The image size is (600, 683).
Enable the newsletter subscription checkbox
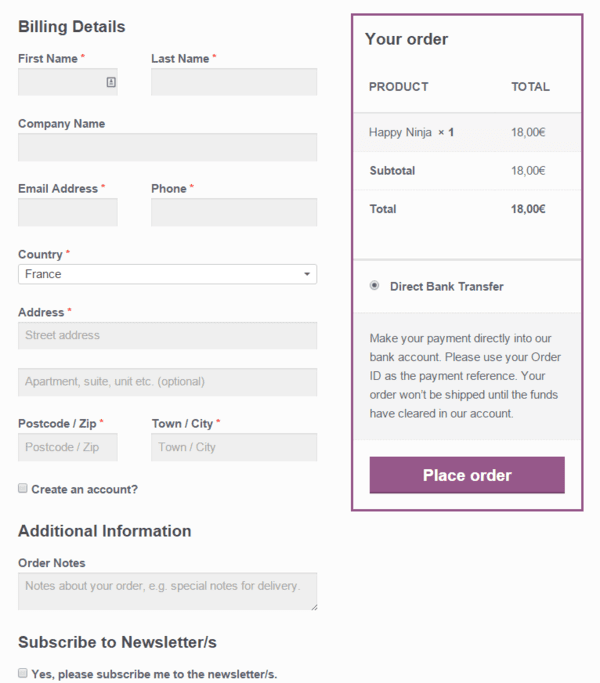tap(23, 674)
